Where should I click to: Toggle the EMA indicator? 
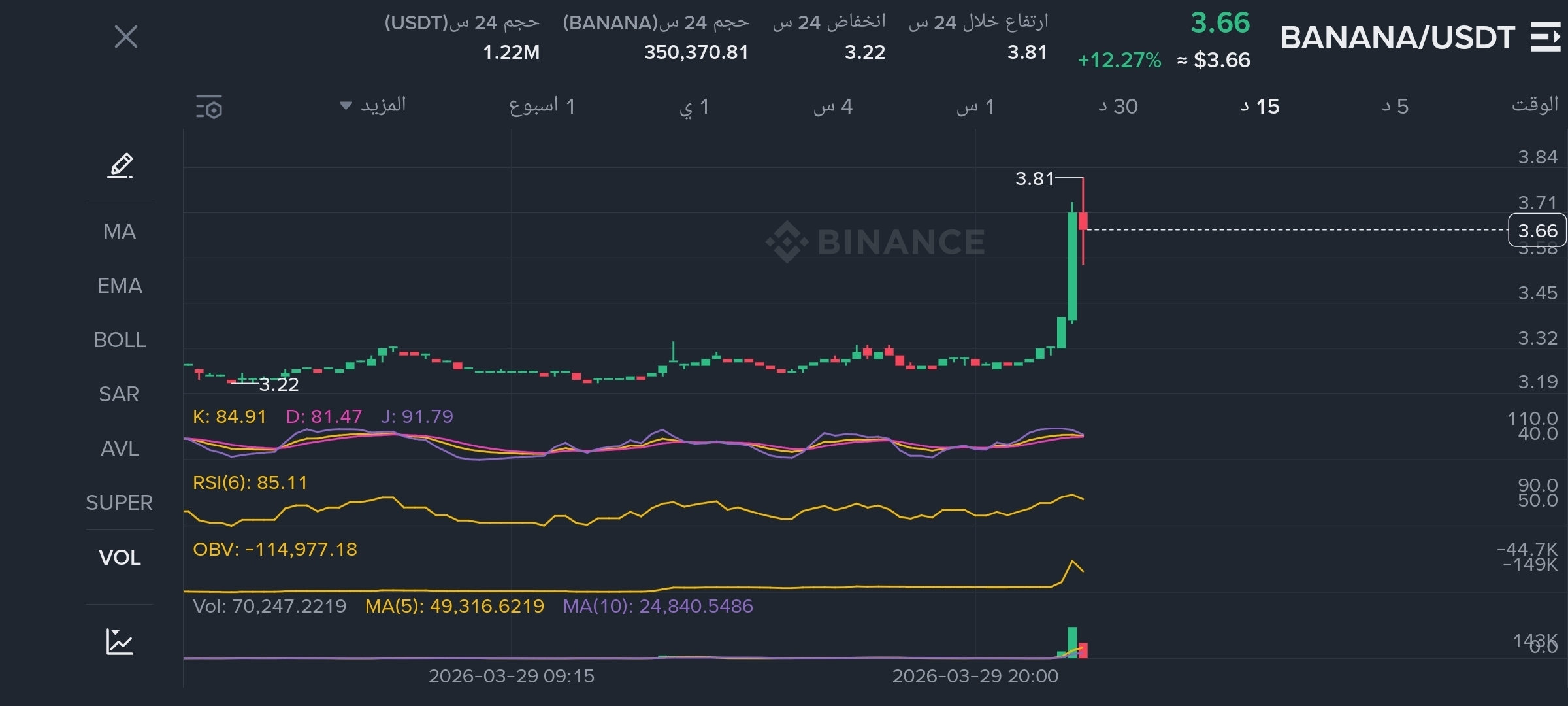[120, 286]
